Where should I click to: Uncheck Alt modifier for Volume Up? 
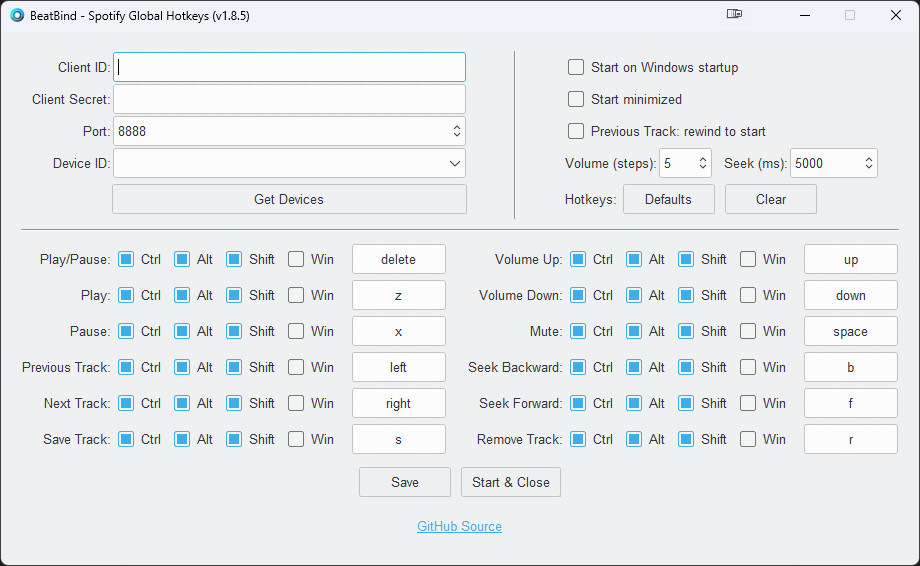pos(634,259)
